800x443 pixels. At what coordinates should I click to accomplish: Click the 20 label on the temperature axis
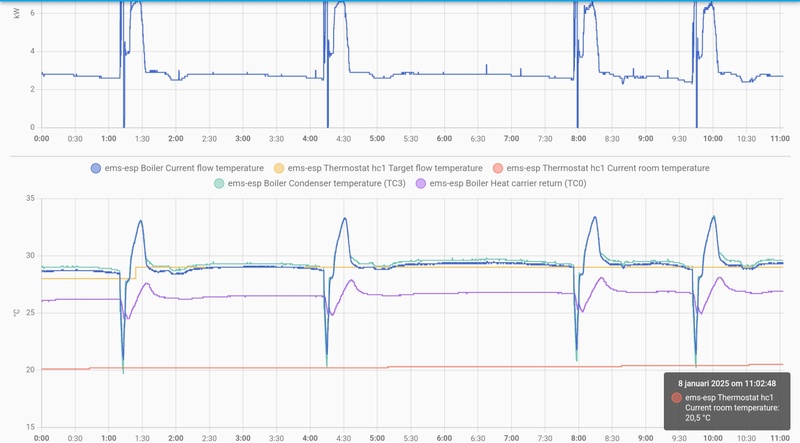click(x=31, y=370)
